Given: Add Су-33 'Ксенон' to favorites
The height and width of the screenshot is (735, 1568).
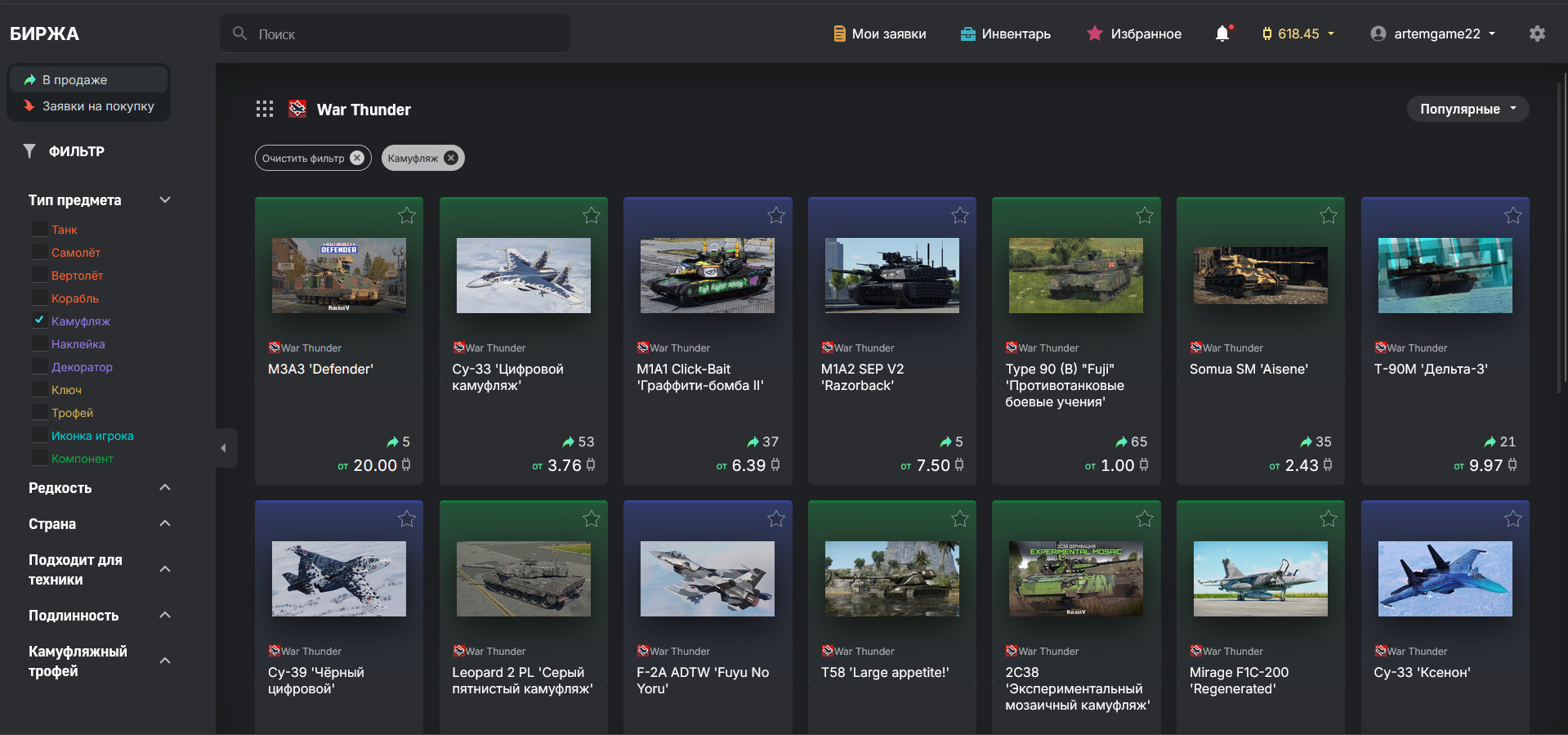Looking at the screenshot, I should click(x=1512, y=519).
